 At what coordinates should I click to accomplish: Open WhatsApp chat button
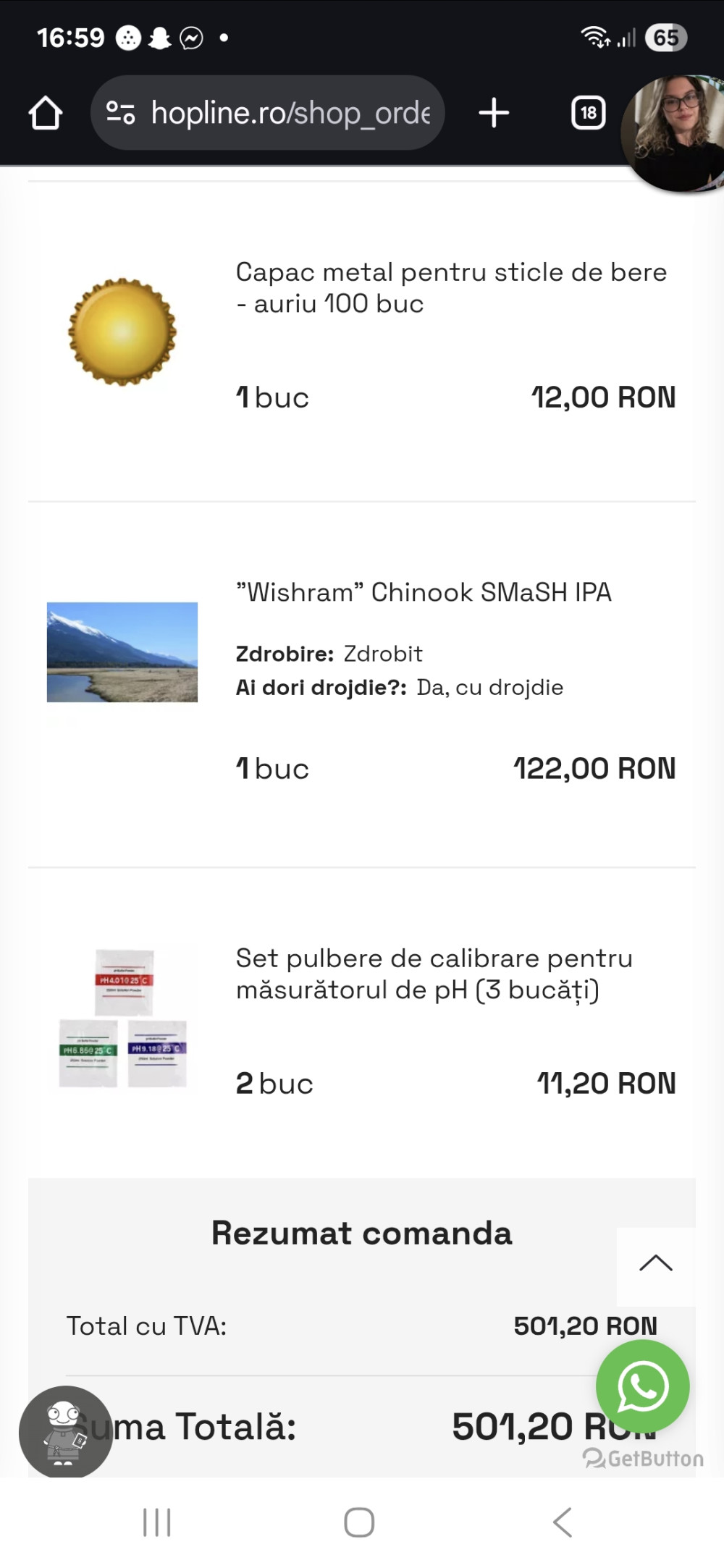pos(642,1386)
